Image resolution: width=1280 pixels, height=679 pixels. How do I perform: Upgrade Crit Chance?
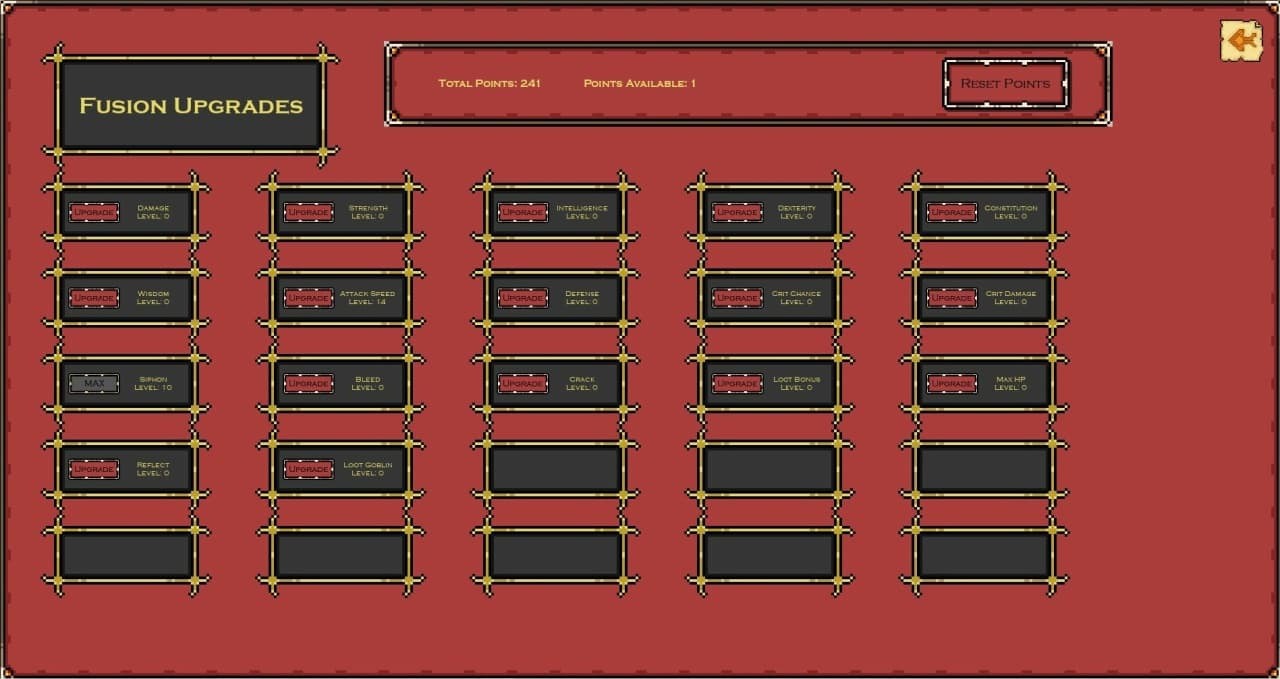tap(737, 297)
